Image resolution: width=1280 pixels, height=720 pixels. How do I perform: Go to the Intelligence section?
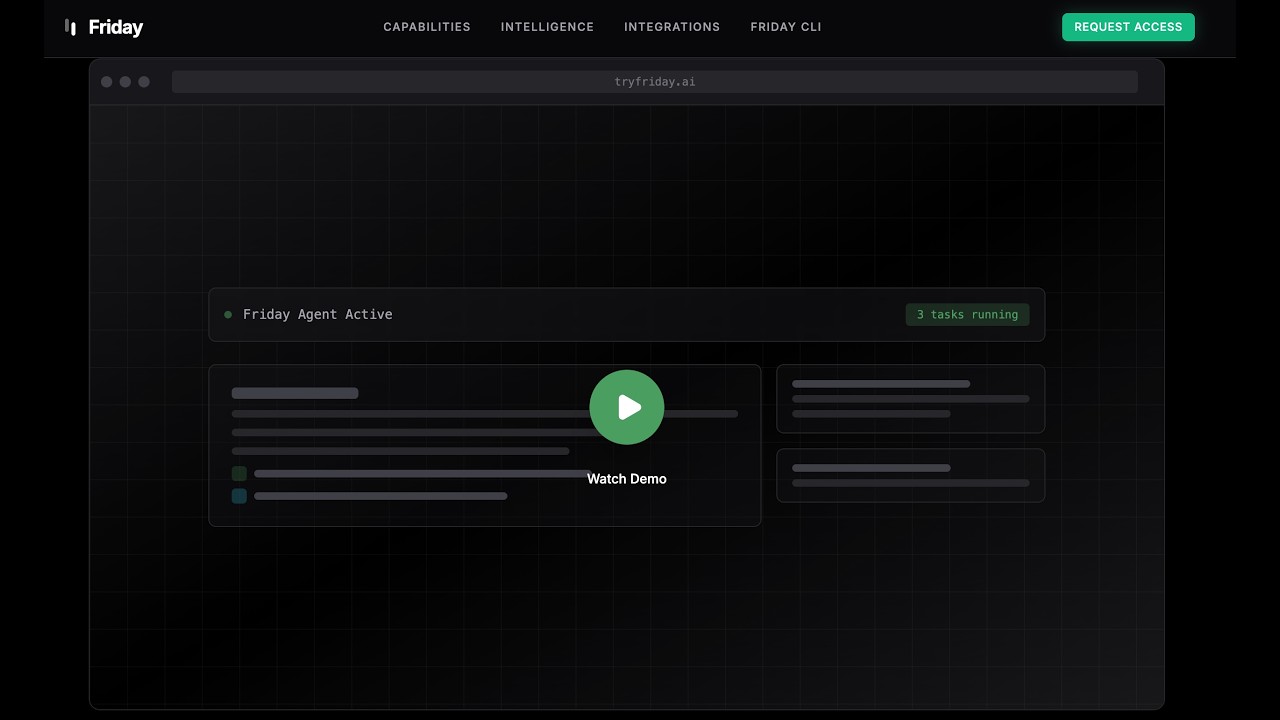[x=547, y=27]
